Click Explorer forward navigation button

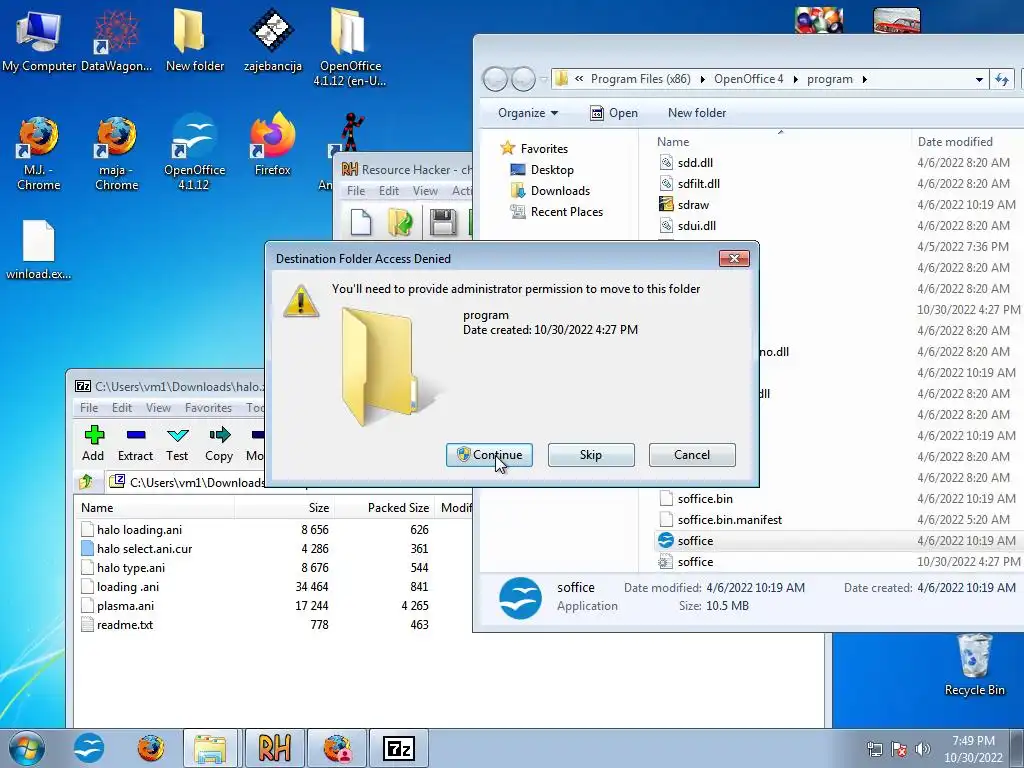coord(523,79)
